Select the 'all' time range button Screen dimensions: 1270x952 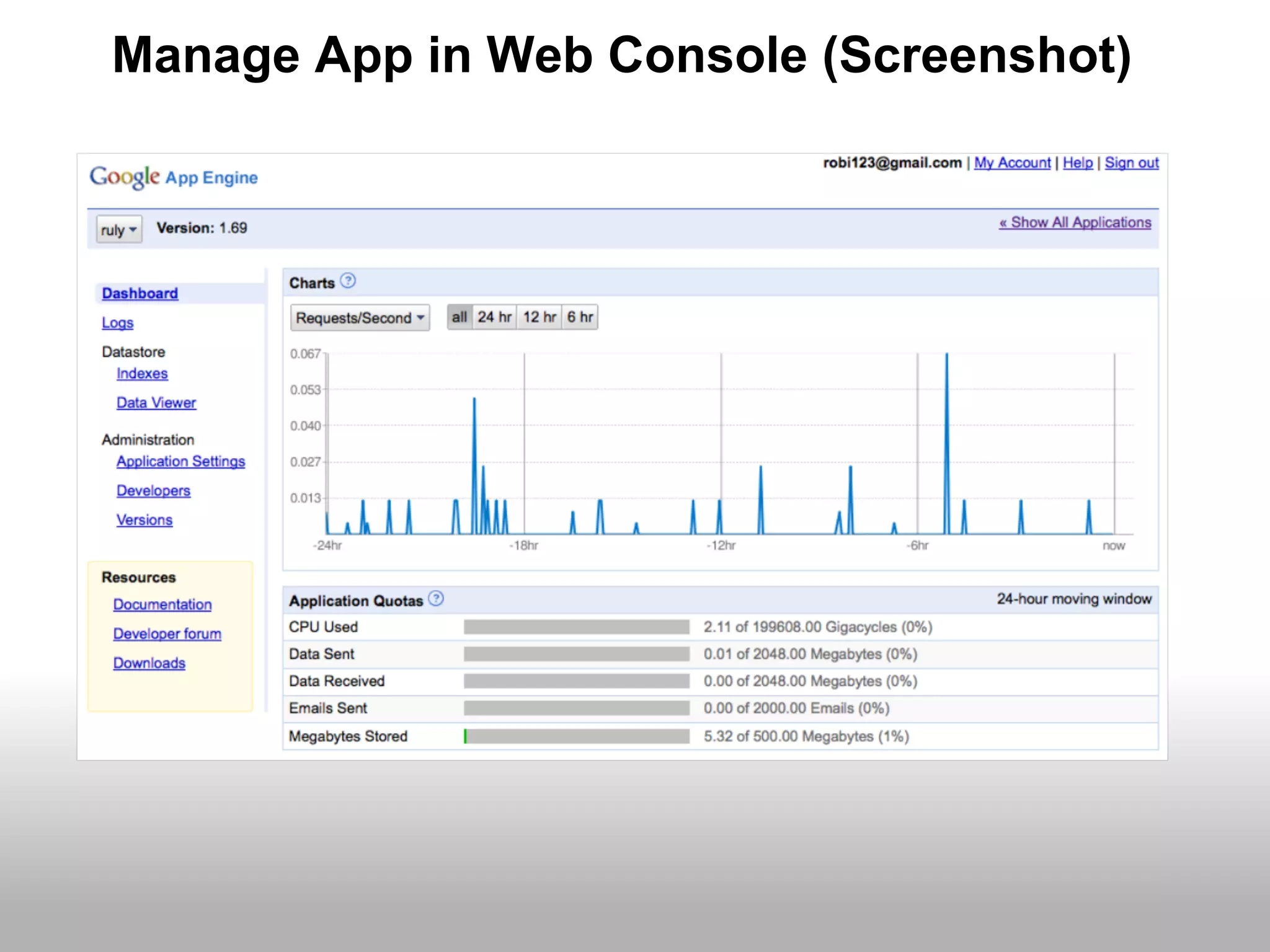coord(460,317)
